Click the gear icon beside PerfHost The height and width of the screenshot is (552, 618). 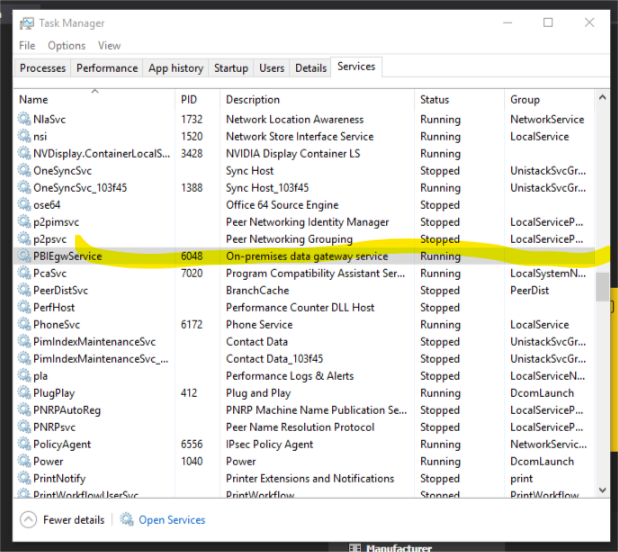(24, 307)
